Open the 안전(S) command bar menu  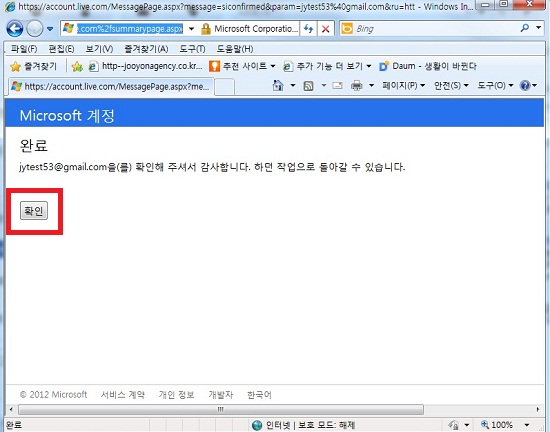coord(451,85)
